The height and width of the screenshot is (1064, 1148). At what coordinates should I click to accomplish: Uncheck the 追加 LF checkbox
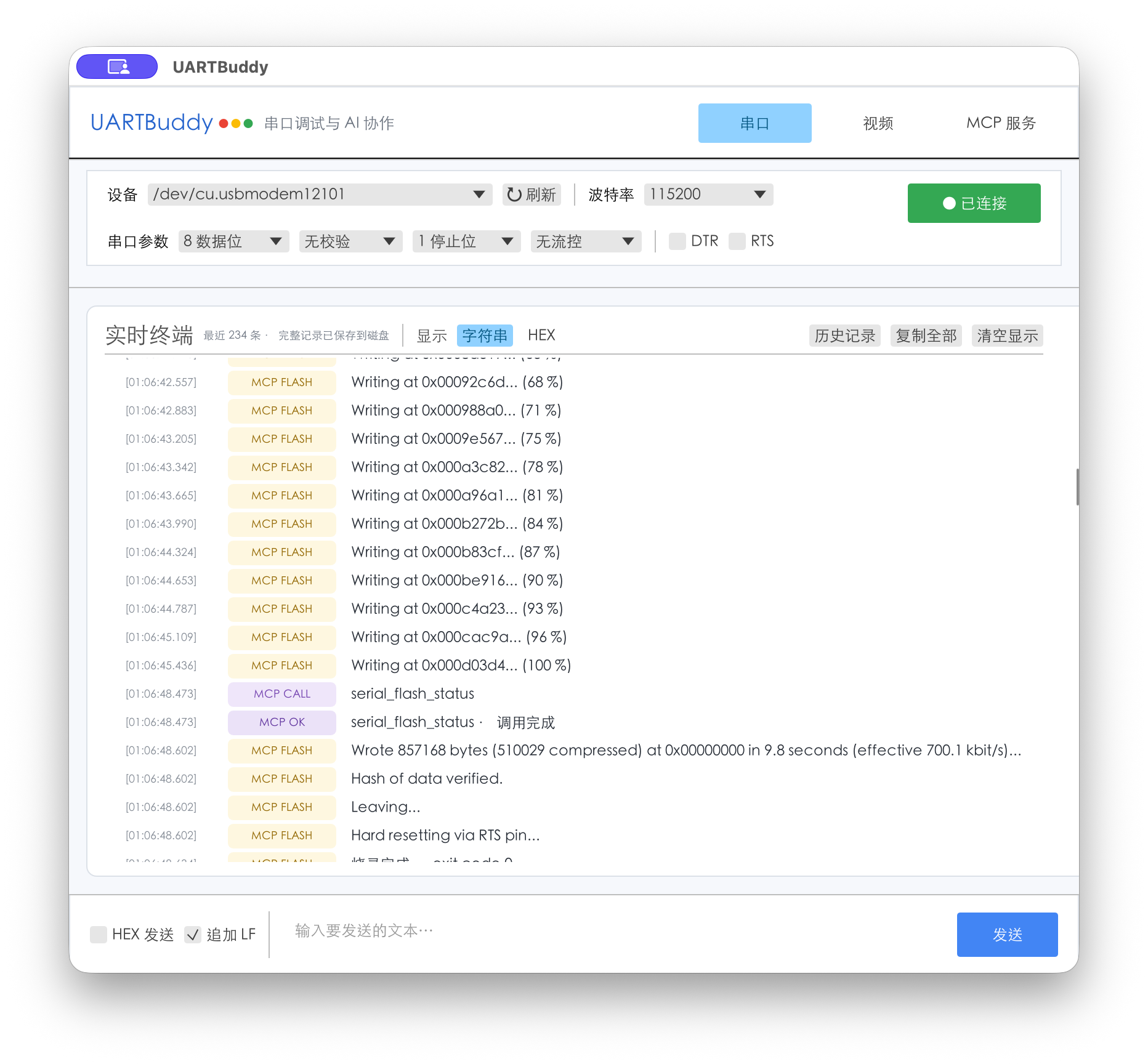(193, 935)
